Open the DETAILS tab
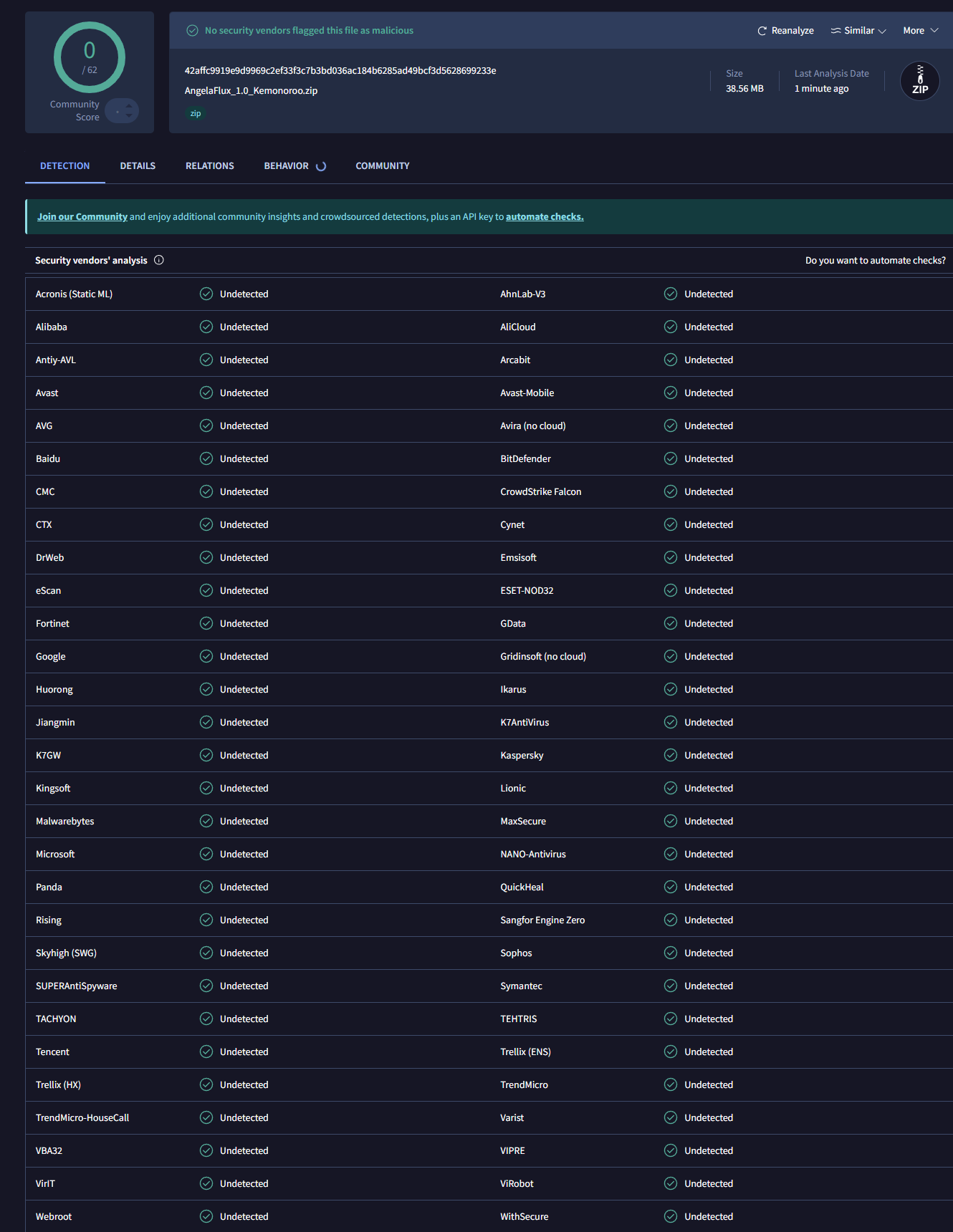953x1232 pixels. click(x=138, y=166)
